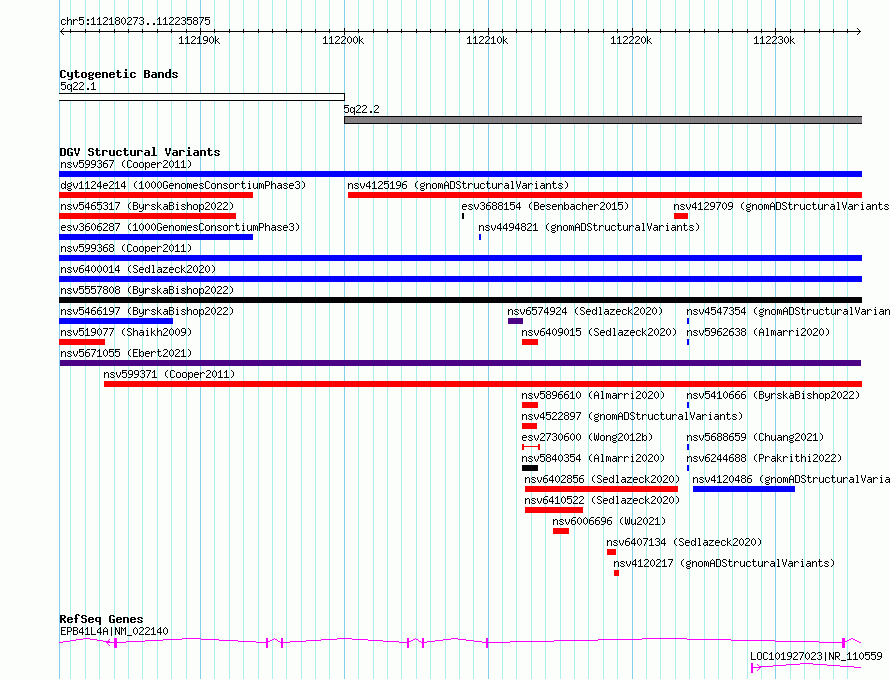Click the 112200k ruler tick label
Image resolution: width=890 pixels, height=679 pixels.
[343, 40]
